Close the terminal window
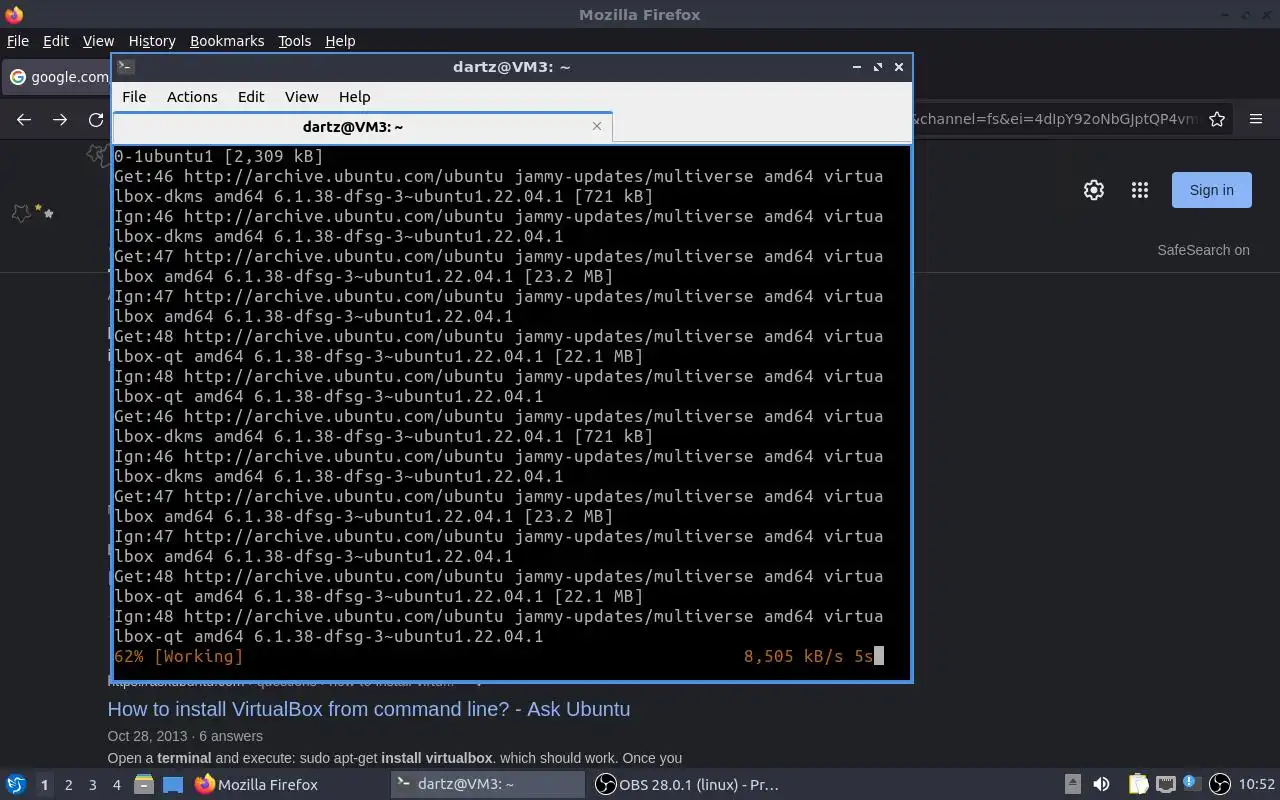Image resolution: width=1280 pixels, height=800 pixels. coord(899,67)
